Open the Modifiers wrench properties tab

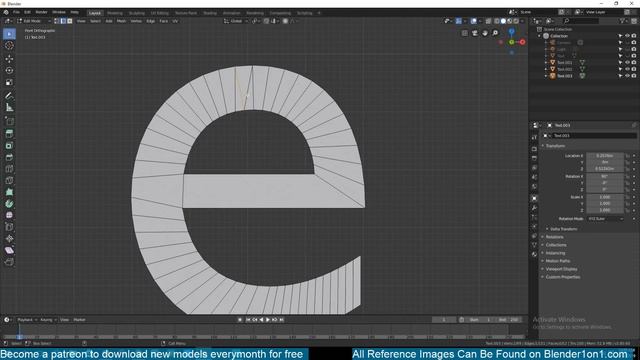(534, 208)
